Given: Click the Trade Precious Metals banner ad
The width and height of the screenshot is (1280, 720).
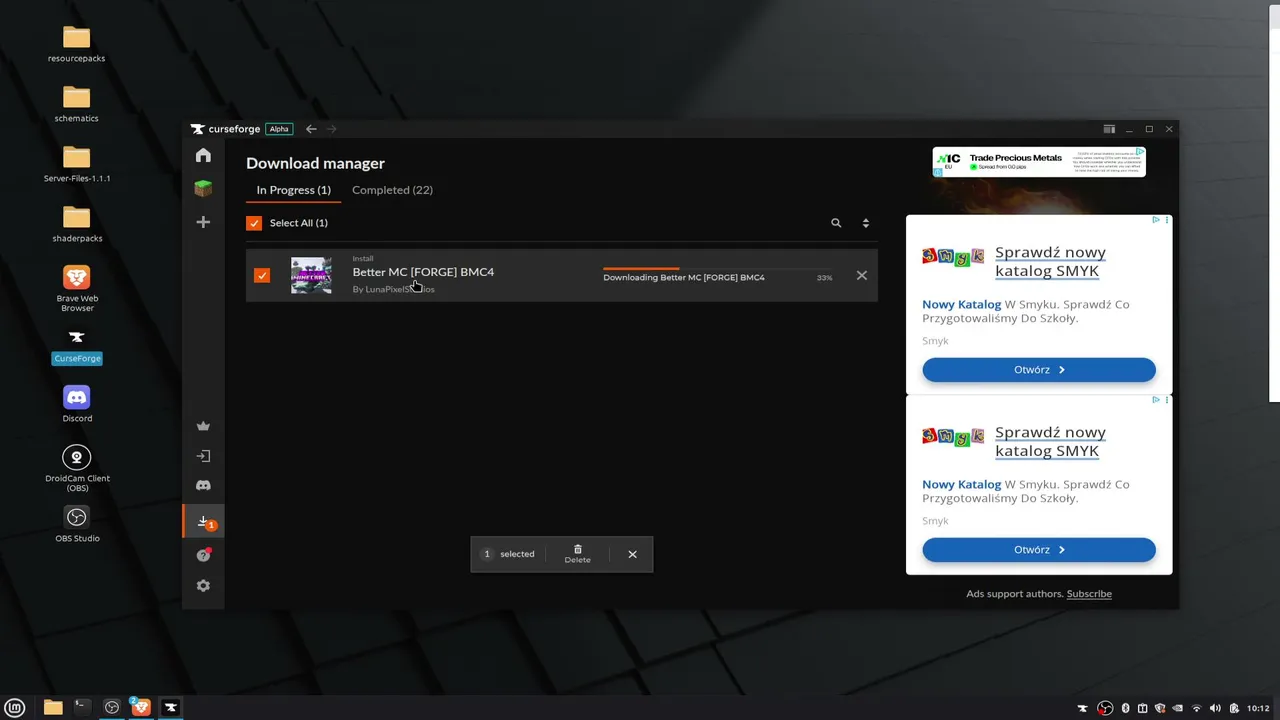Looking at the screenshot, I should [1039, 162].
